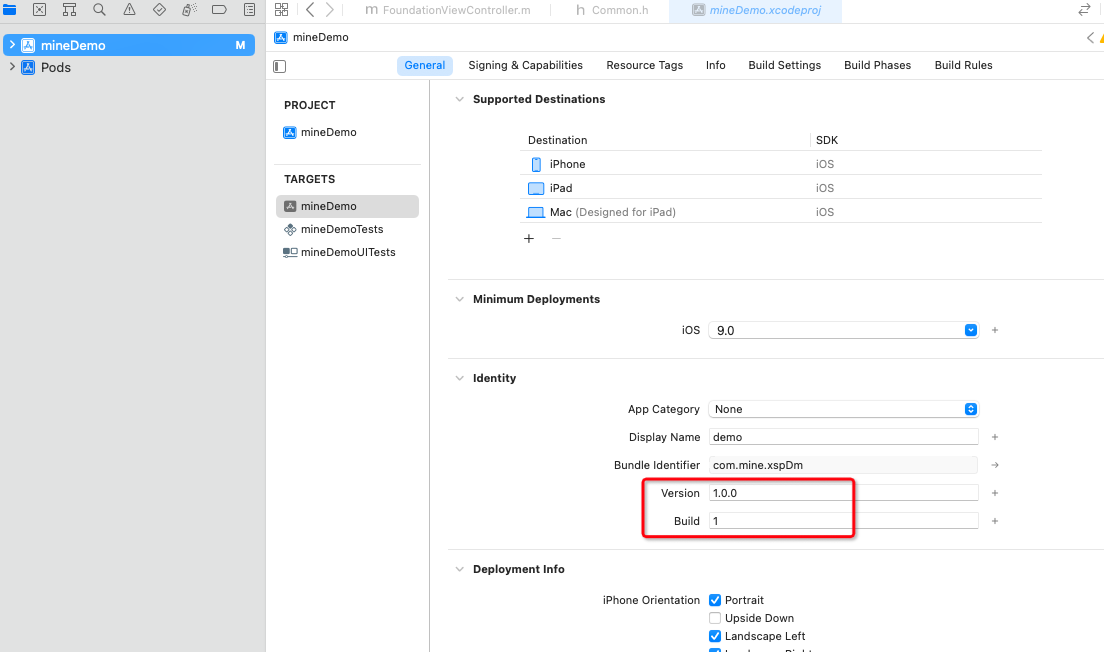Screen dimensions: 1104x652
Task: Add a deployment target with the plus next to iOS 9.0
Action: [x=995, y=330]
